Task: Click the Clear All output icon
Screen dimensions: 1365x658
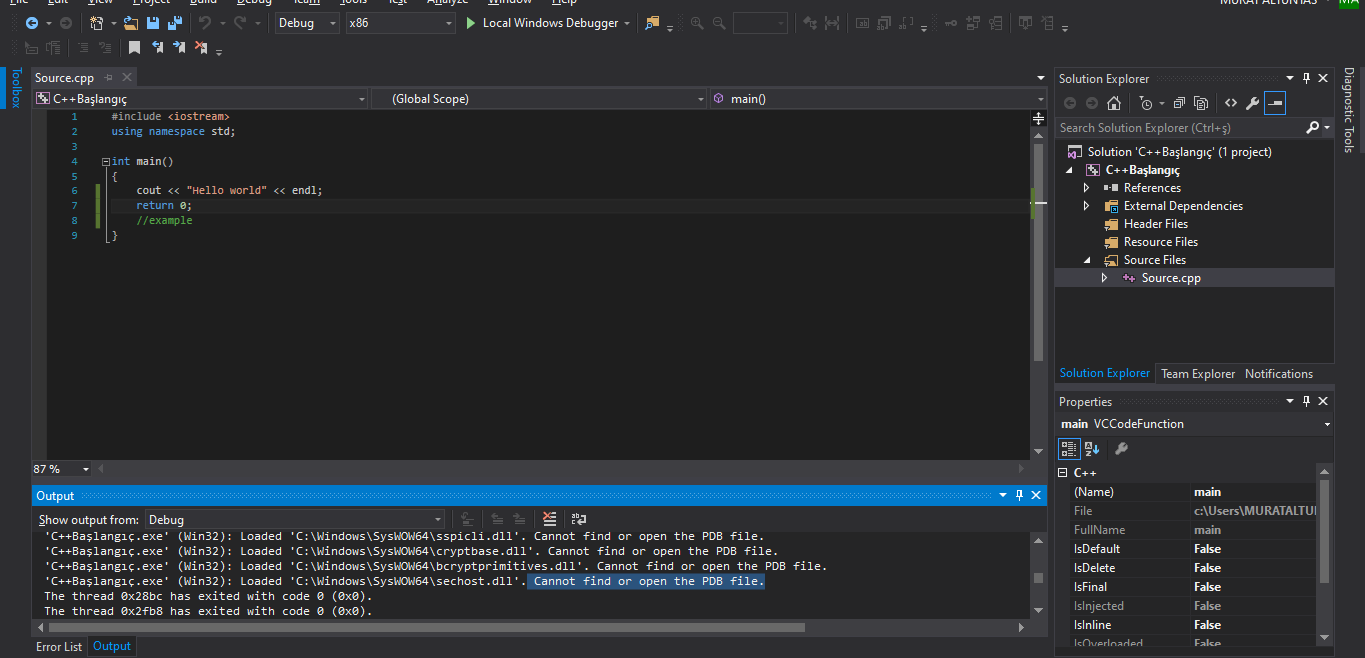Action: coord(549,519)
